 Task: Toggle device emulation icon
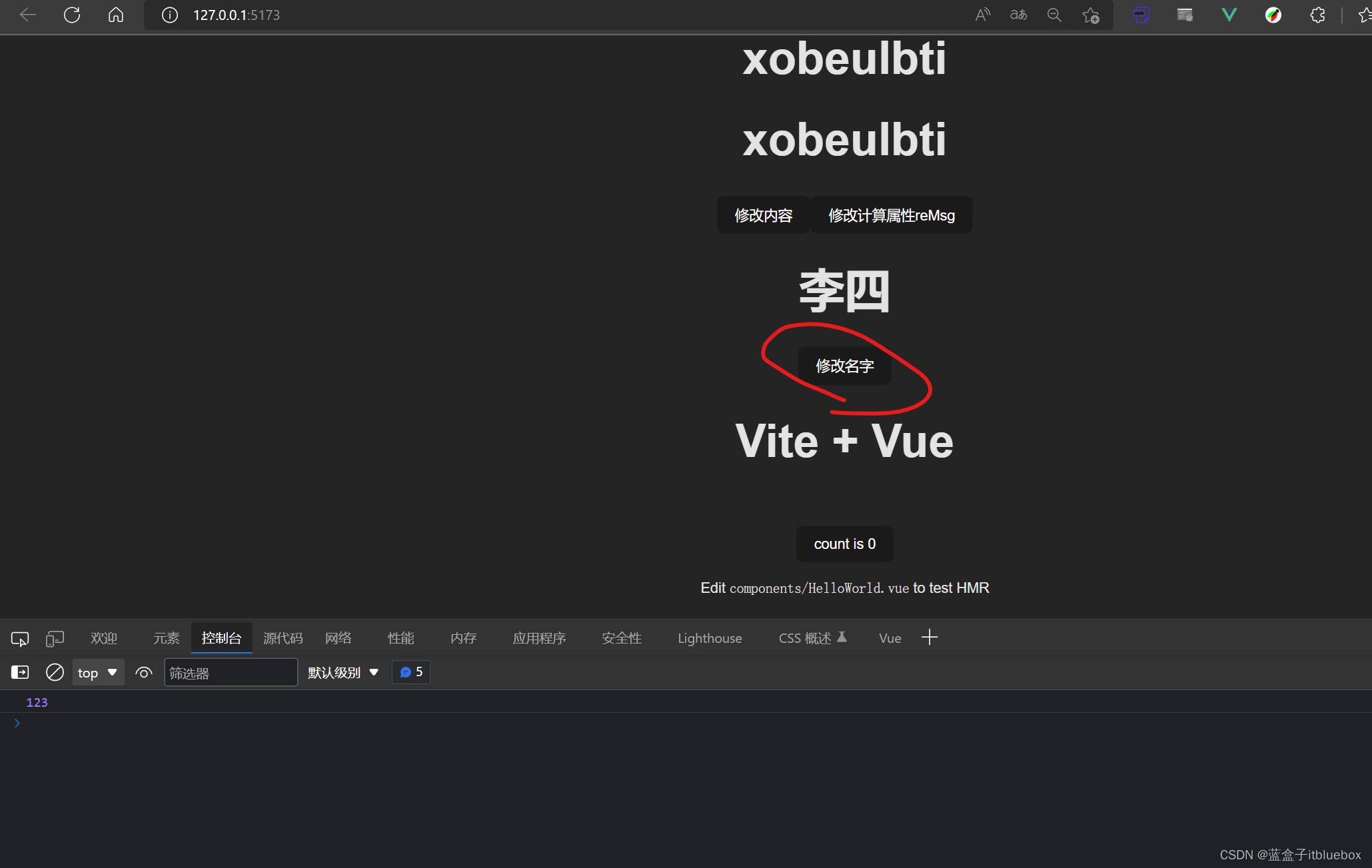[x=55, y=638]
